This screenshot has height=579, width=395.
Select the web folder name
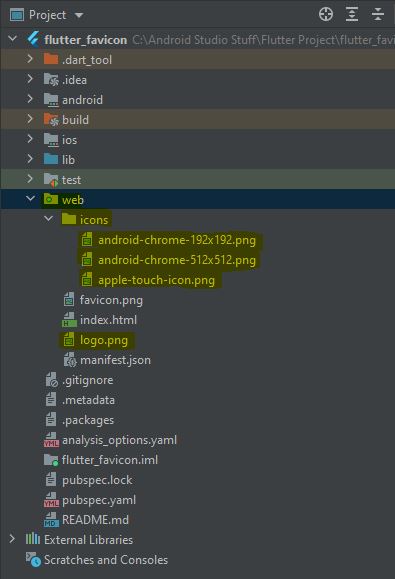point(73,200)
